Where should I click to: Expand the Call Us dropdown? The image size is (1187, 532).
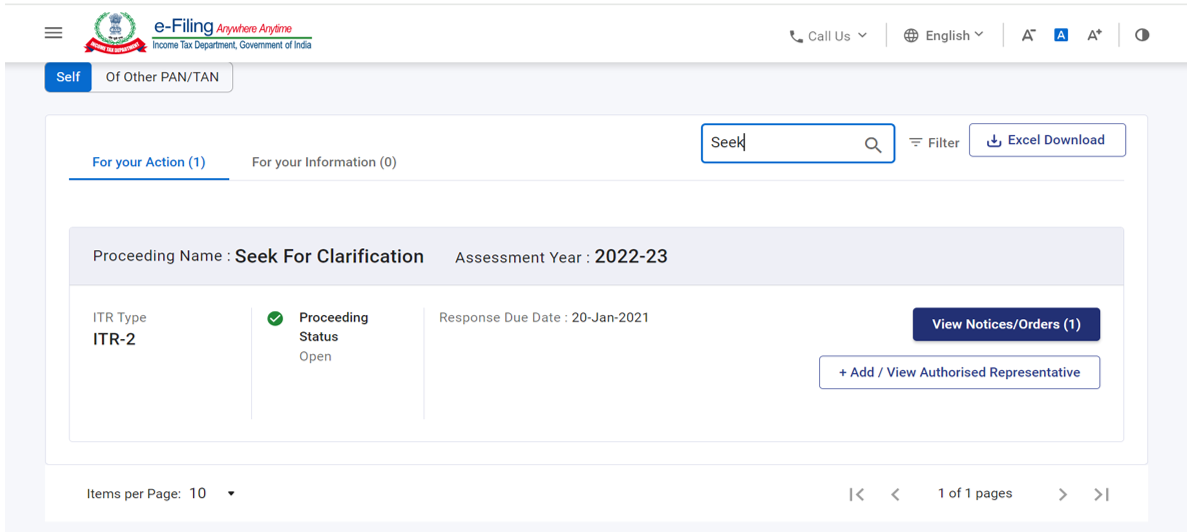point(828,36)
